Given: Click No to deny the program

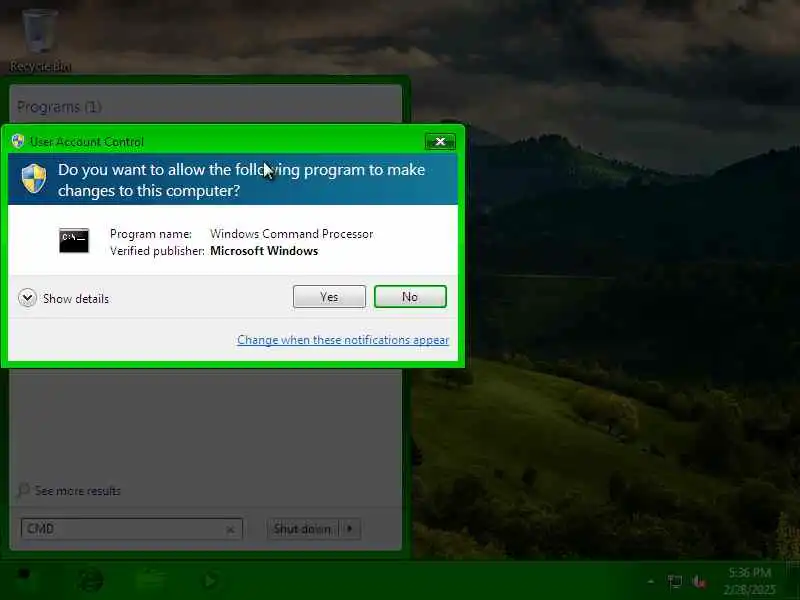Looking at the screenshot, I should click(410, 296).
